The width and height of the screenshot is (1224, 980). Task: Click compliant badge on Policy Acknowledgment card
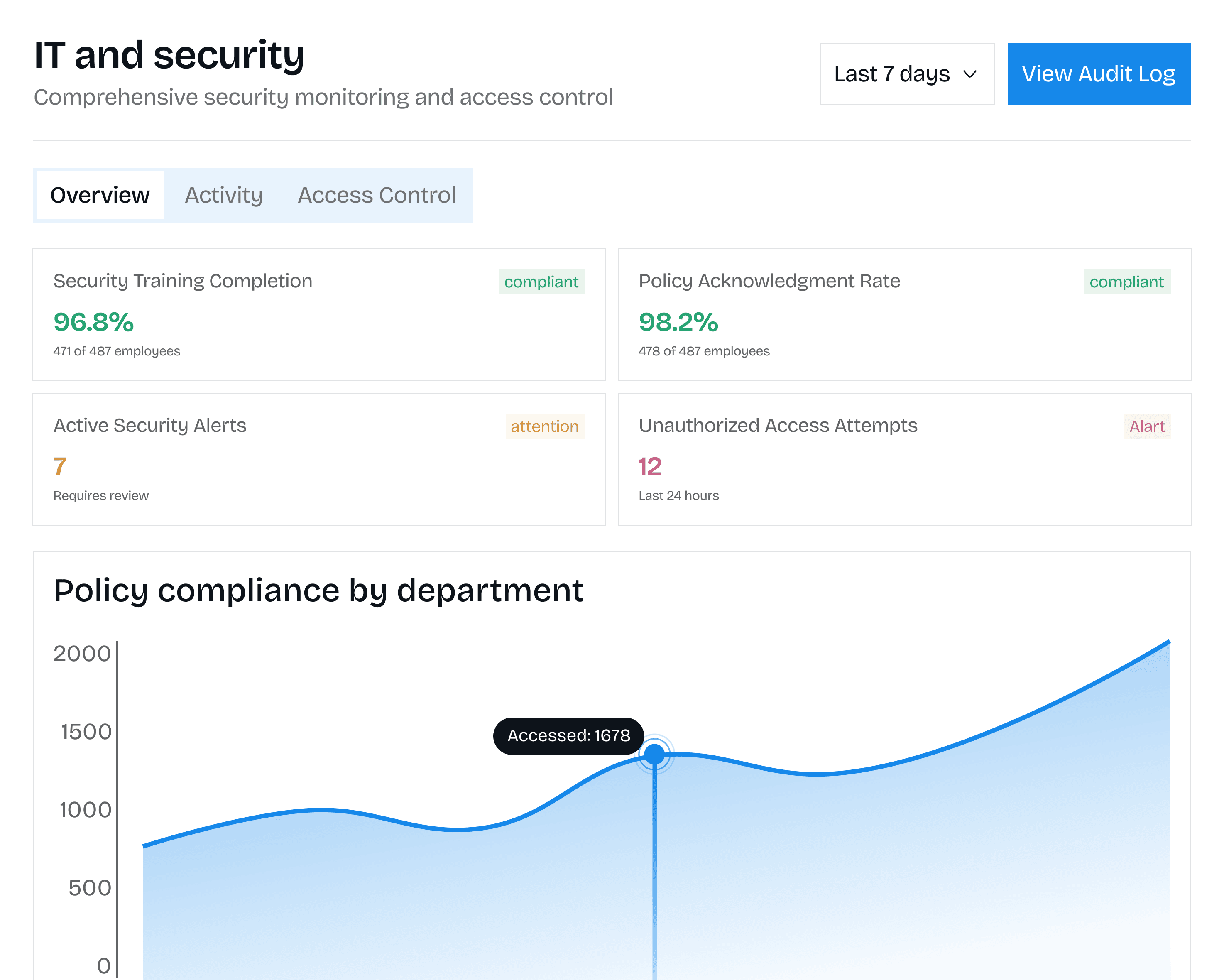pyautogui.click(x=1126, y=282)
